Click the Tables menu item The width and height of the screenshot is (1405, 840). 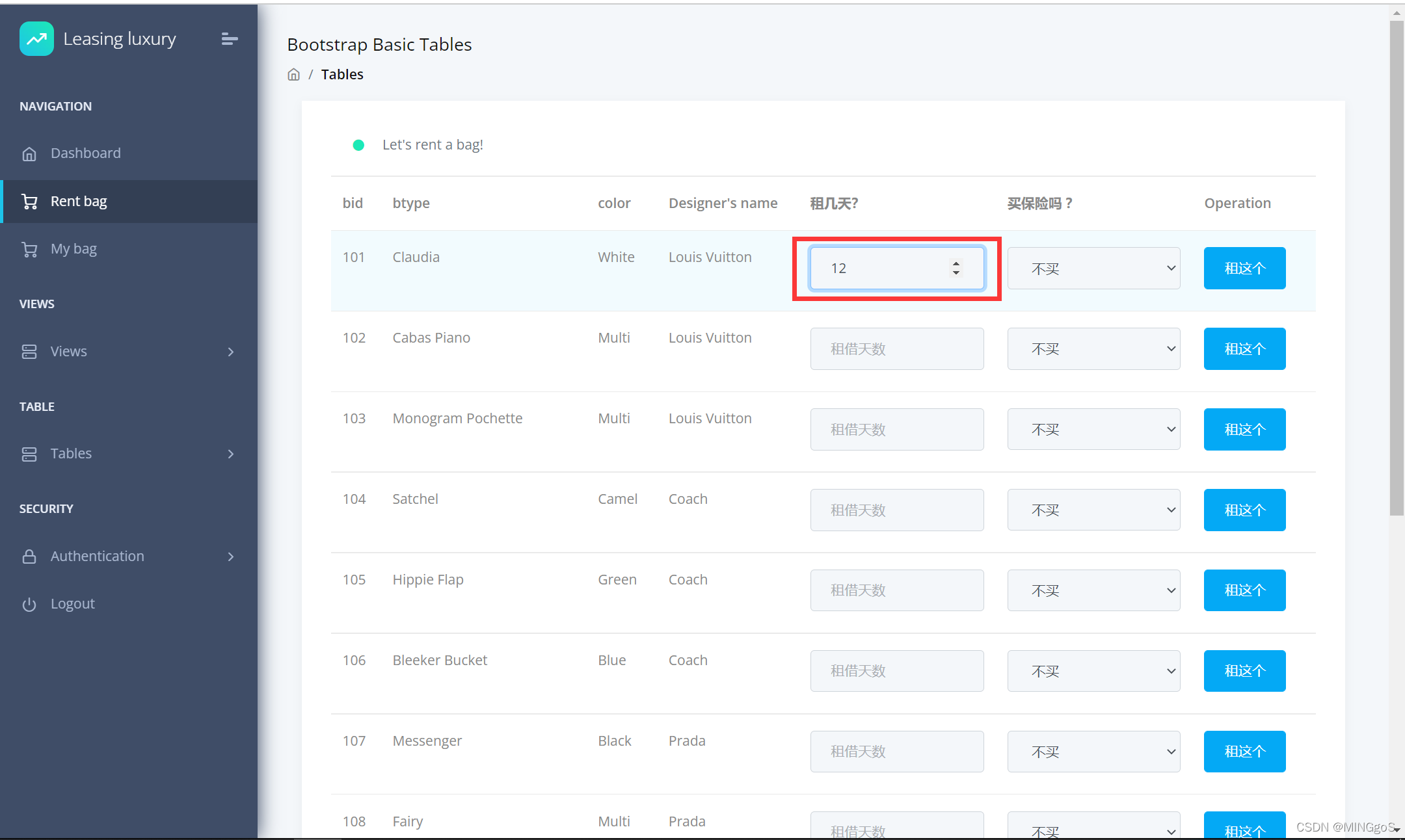[71, 453]
